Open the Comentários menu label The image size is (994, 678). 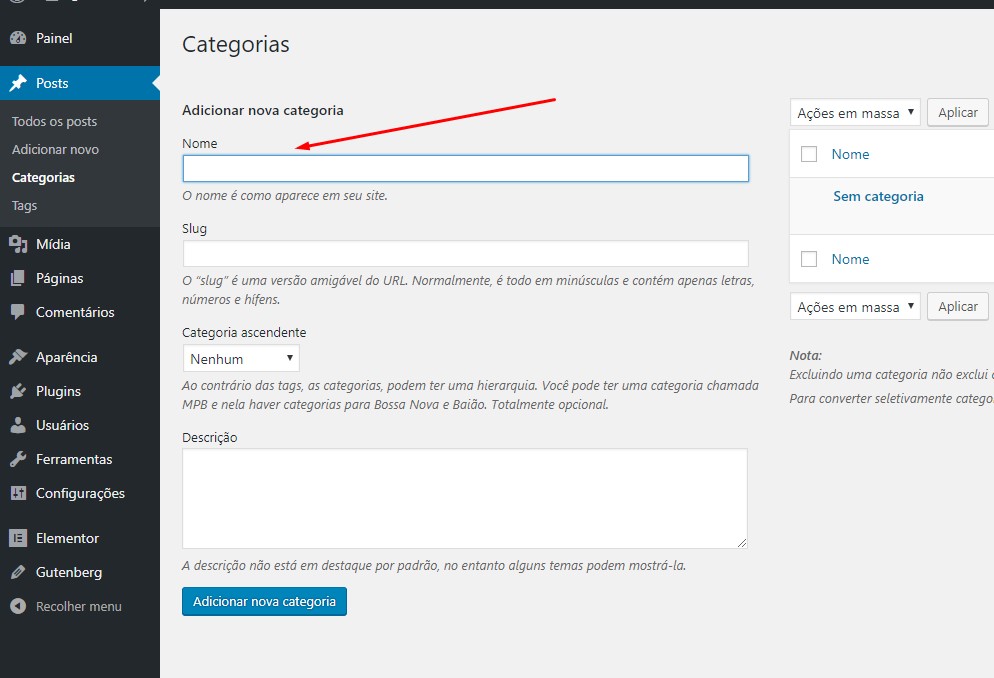(x=75, y=312)
